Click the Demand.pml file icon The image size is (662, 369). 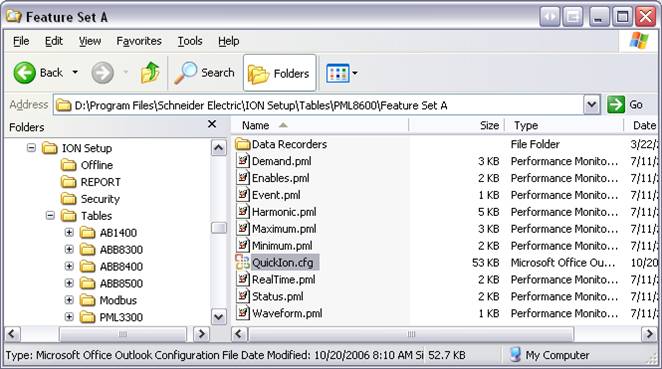243,161
